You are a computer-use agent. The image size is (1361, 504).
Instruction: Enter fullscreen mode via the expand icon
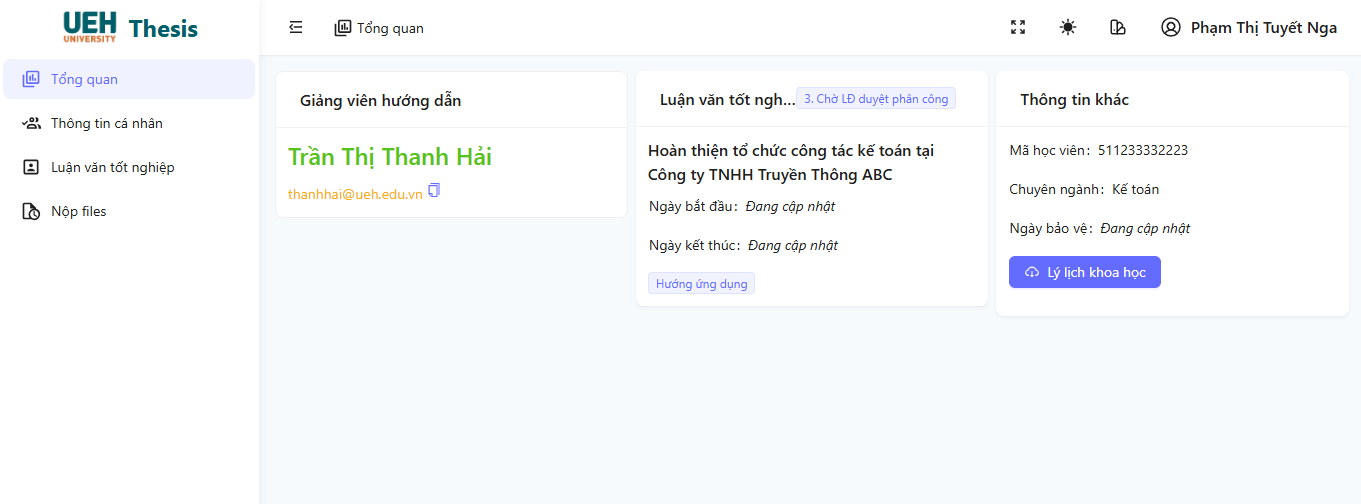click(x=1018, y=28)
